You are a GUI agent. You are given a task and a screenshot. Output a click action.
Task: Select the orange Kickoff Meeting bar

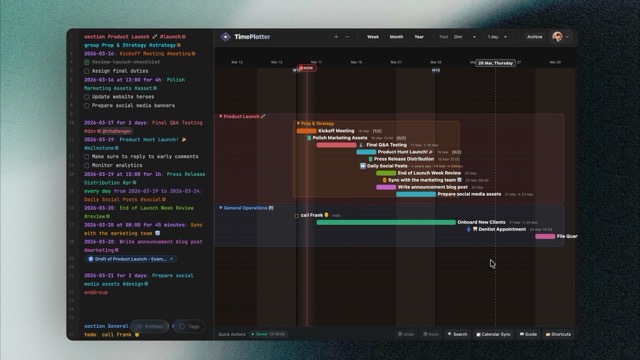[307, 131]
